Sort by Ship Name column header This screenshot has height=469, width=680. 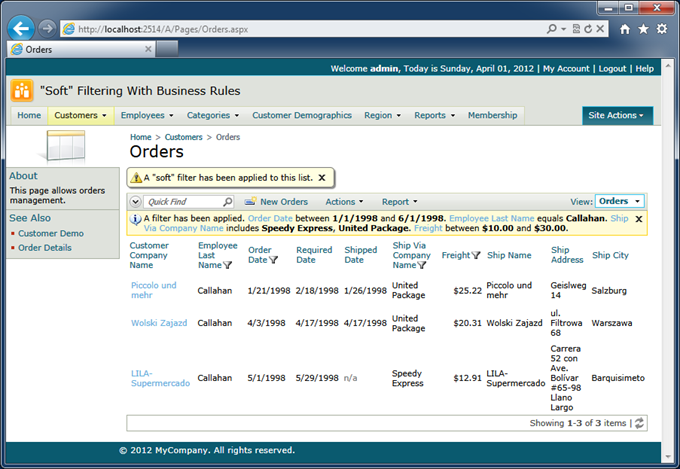pyautogui.click(x=509, y=255)
